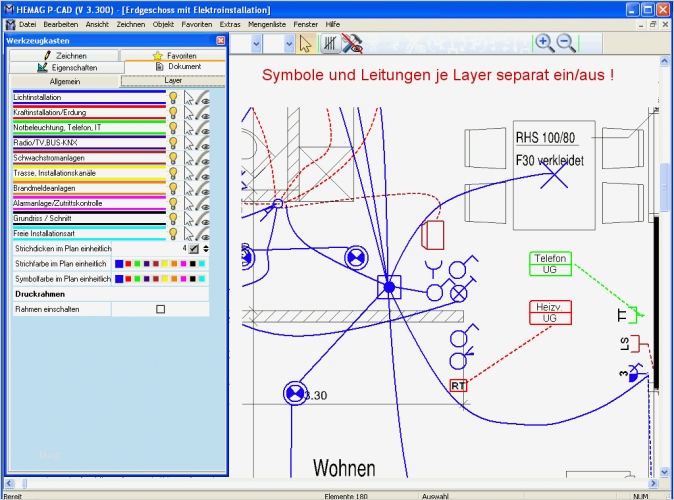Click the line-with-eye icon for Notbeleuchtung, Telefon, IT
Screen dimensions: 674x500
(202, 128)
